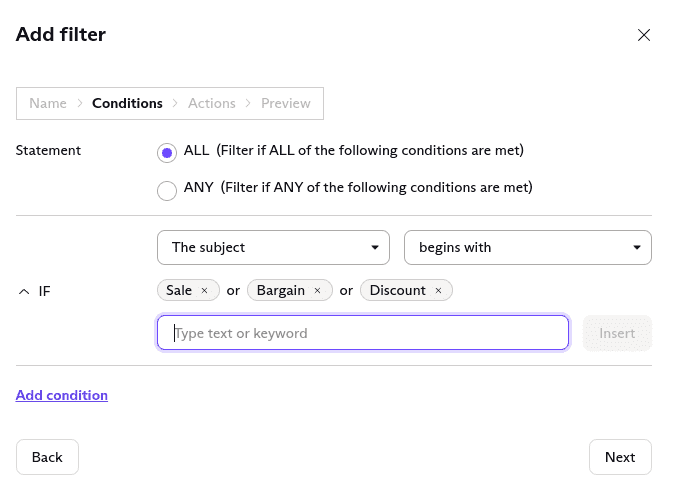Image resolution: width=677 pixels, height=488 pixels.
Task: Go to the Actions step
Action: [x=212, y=103]
